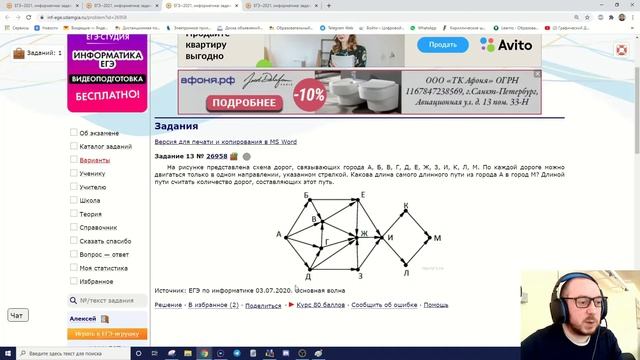The image size is (640, 360).
Task: Tick the box beside Школа
Action: [73, 200]
